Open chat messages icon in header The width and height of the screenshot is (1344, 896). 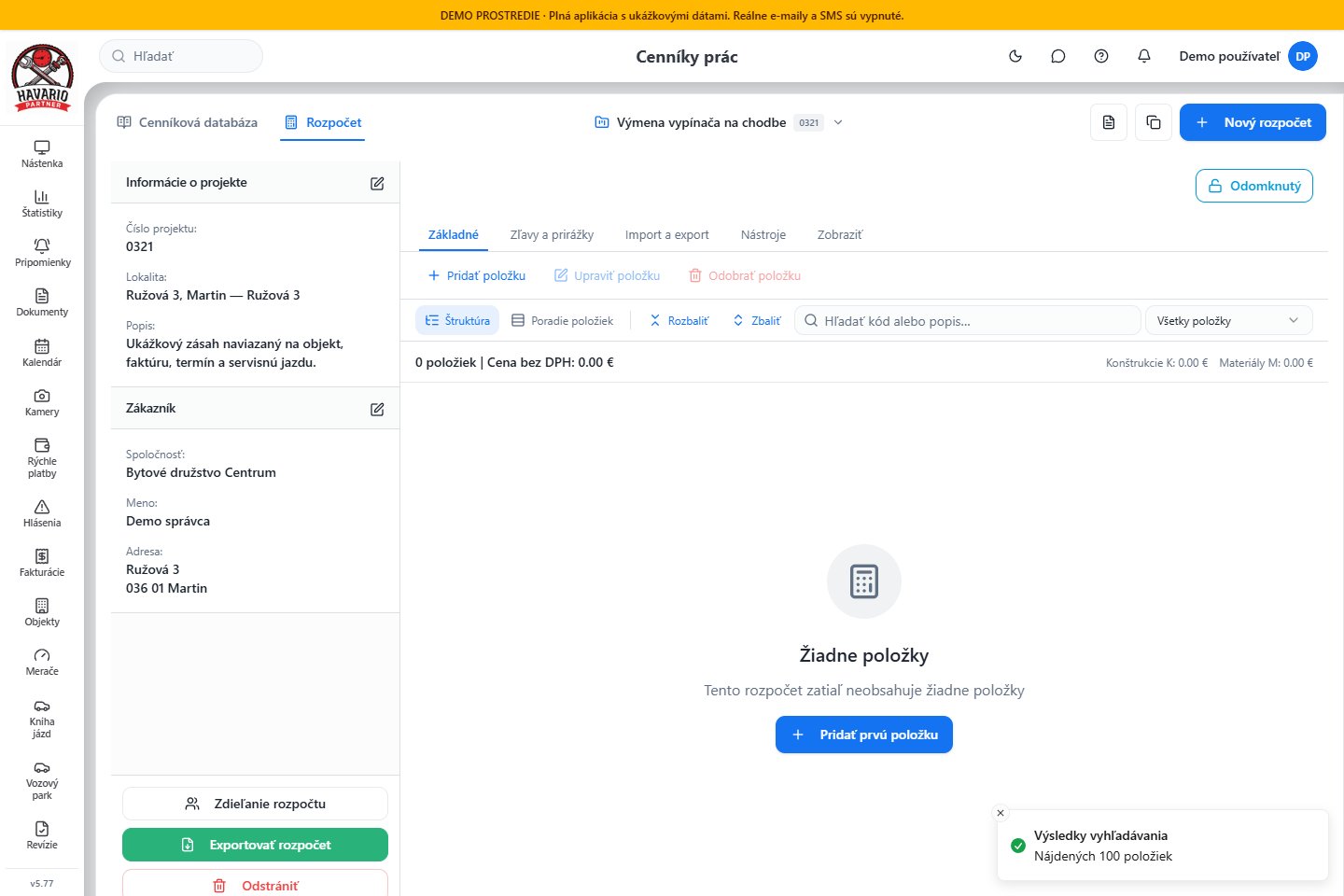pyautogui.click(x=1058, y=56)
